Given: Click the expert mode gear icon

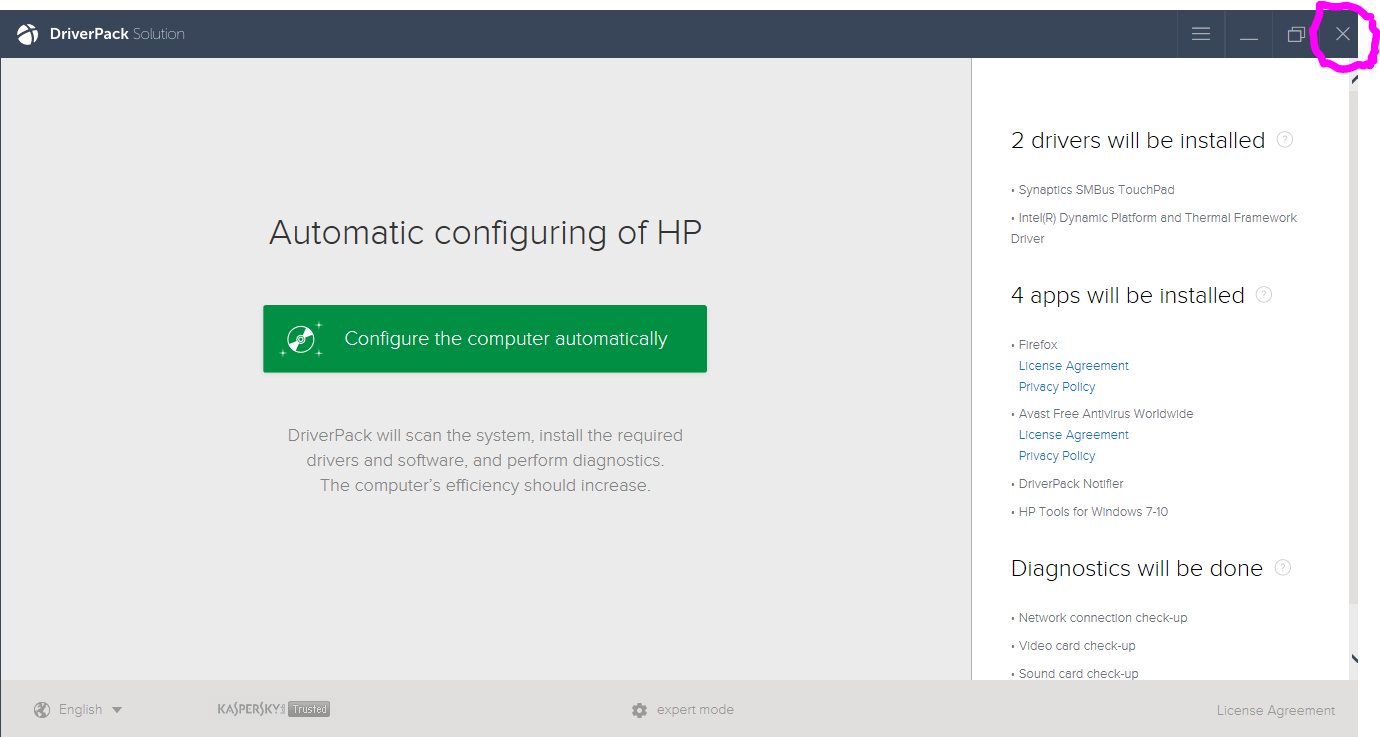Looking at the screenshot, I should [x=640, y=710].
